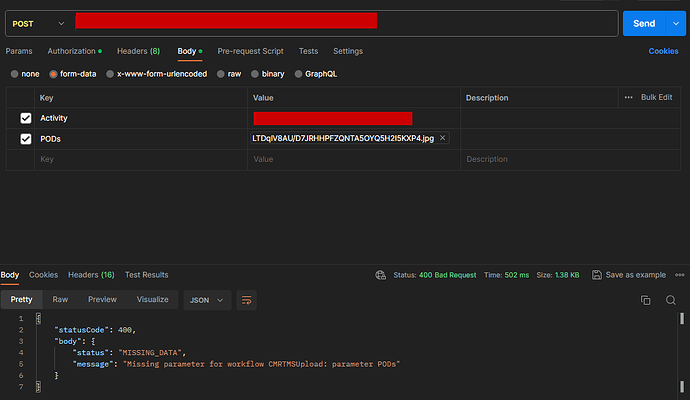Copy the response body using copy icon
This screenshot has width=690, height=400.
pyautogui.click(x=645, y=299)
